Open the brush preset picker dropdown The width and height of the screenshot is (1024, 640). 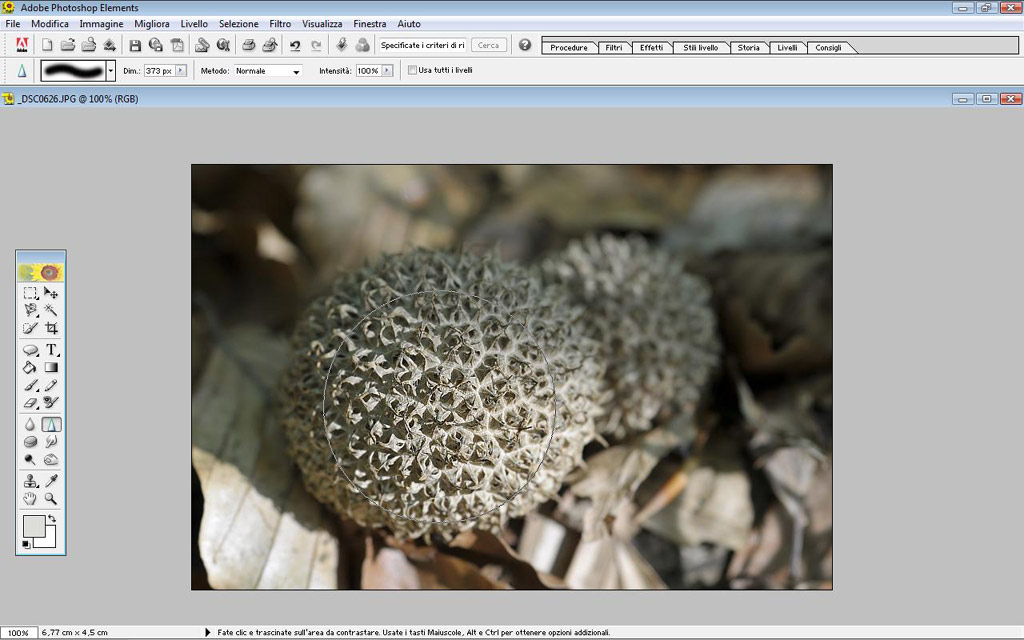pos(110,71)
